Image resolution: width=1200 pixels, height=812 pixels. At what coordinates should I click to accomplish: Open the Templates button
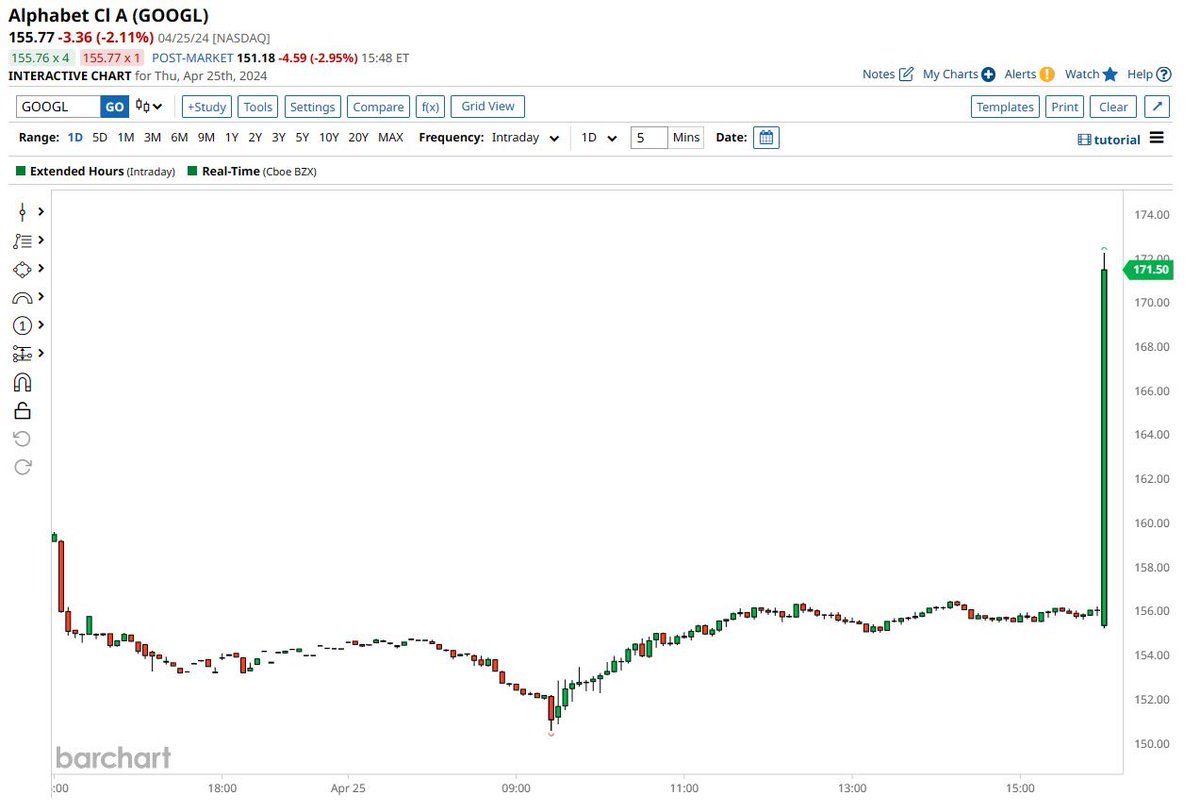1005,107
